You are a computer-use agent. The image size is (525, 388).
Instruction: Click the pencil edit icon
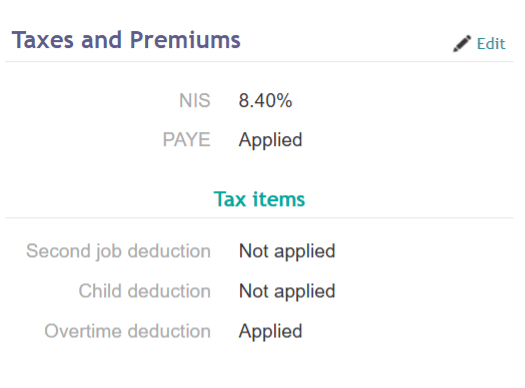point(462,44)
